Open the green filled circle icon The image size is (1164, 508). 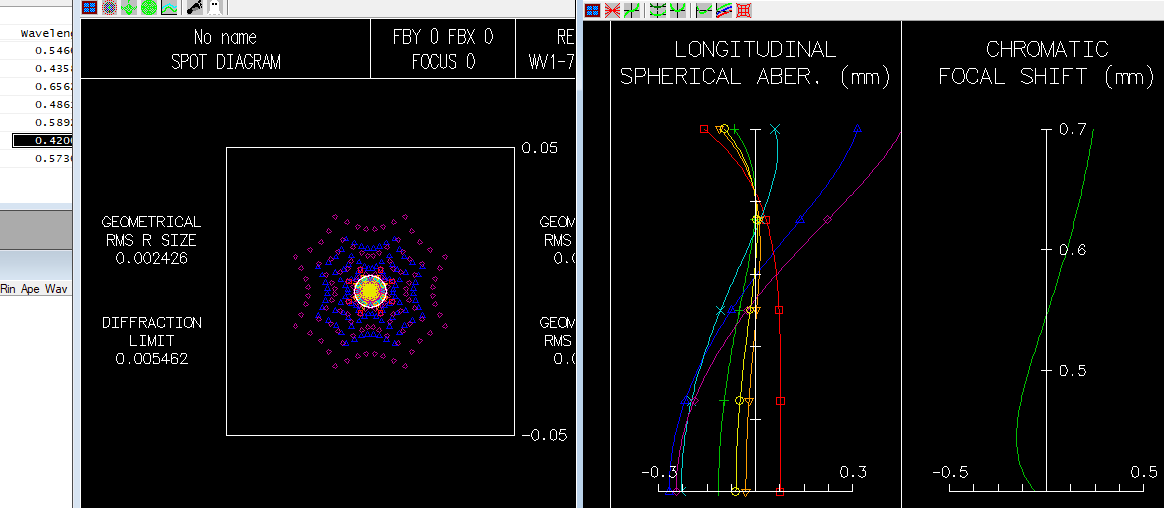click(x=148, y=7)
